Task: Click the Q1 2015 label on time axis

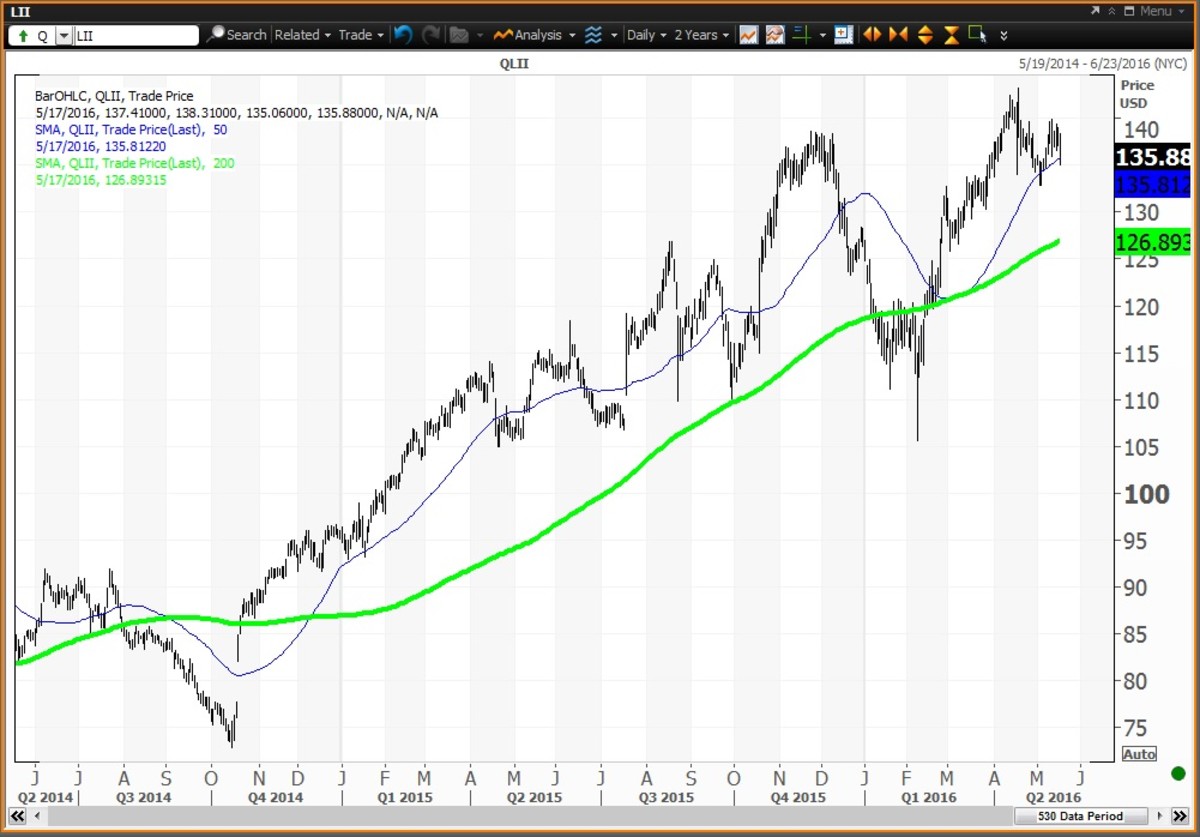Action: 407,797
